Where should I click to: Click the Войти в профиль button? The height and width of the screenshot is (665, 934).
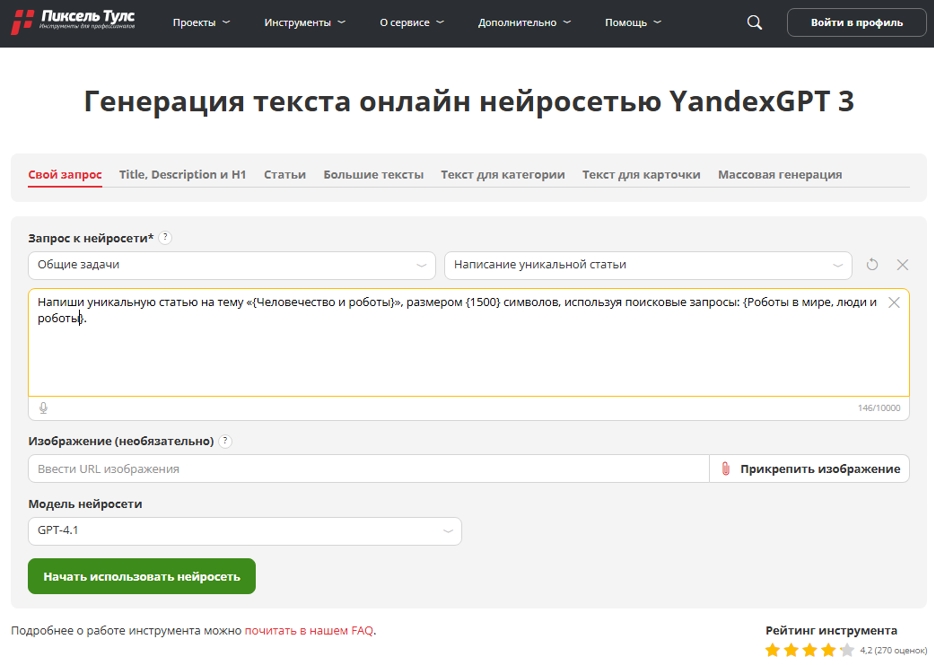pyautogui.click(x=857, y=23)
